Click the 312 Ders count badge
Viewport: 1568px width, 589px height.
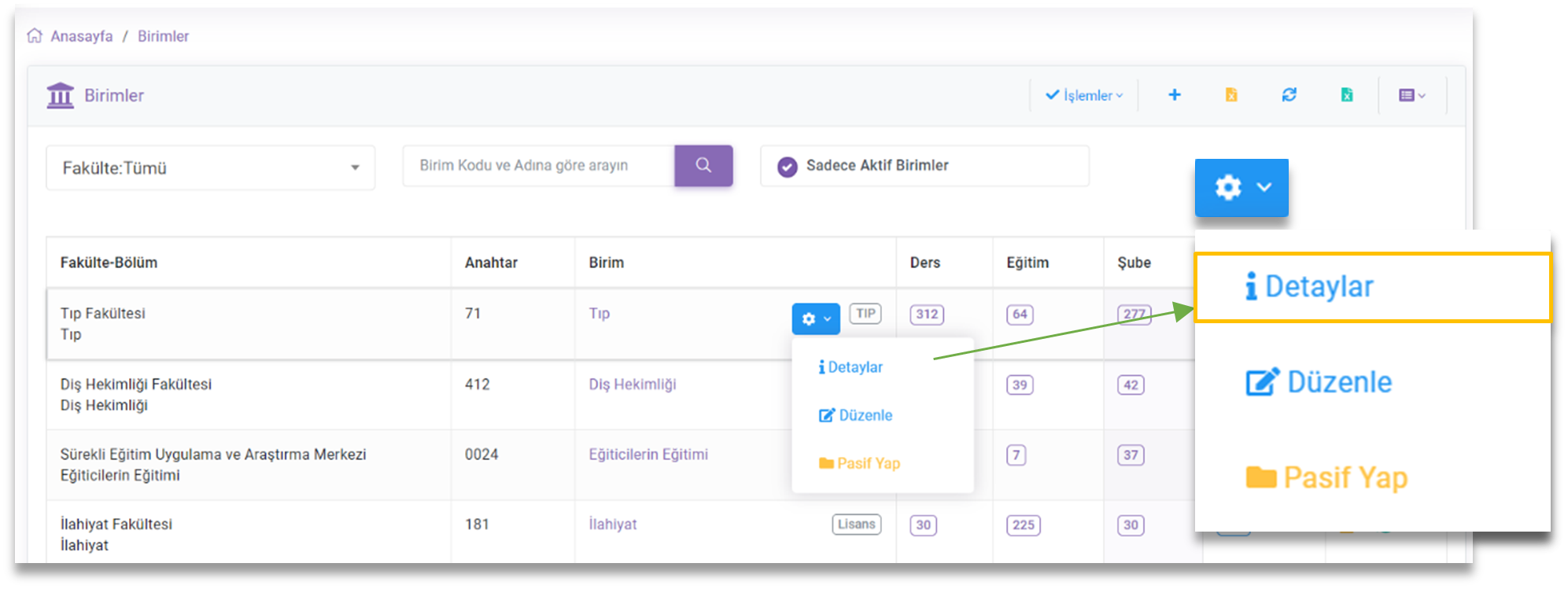[926, 315]
